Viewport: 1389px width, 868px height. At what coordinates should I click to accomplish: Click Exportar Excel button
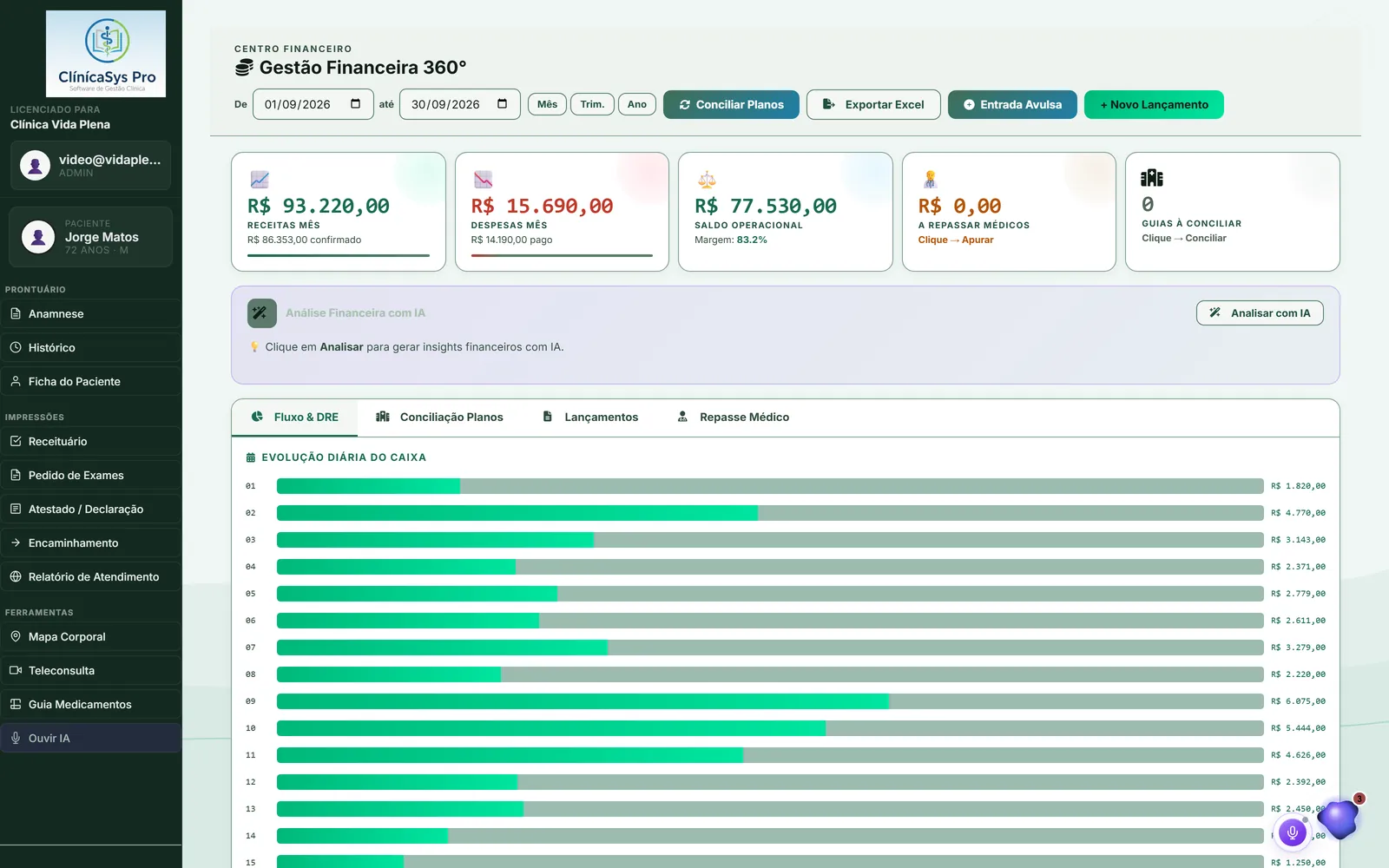coord(873,104)
